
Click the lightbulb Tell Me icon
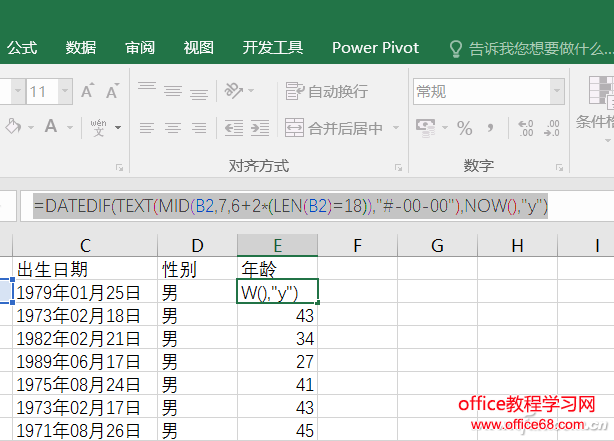(456, 49)
